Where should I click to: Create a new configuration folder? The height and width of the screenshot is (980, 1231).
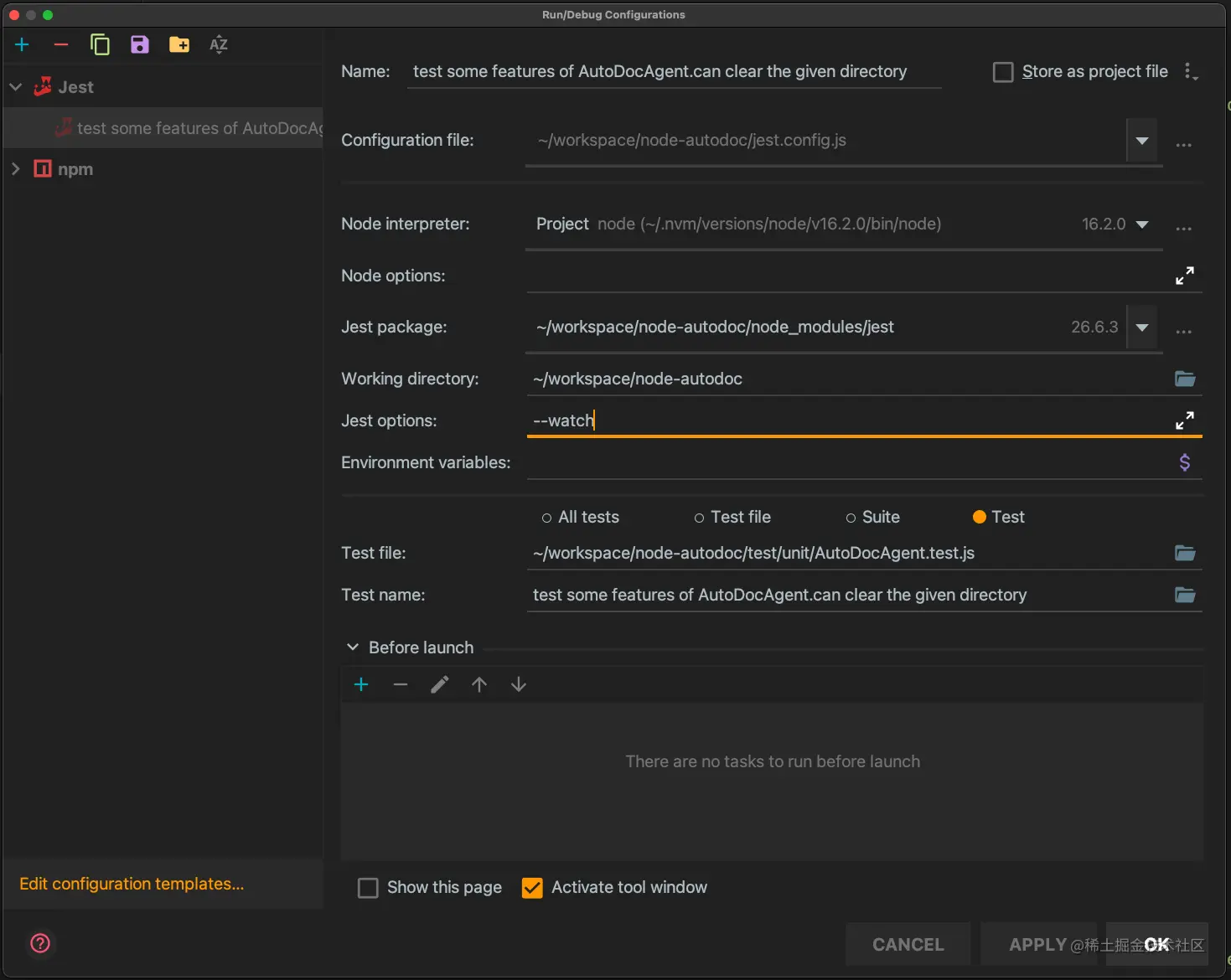click(179, 44)
